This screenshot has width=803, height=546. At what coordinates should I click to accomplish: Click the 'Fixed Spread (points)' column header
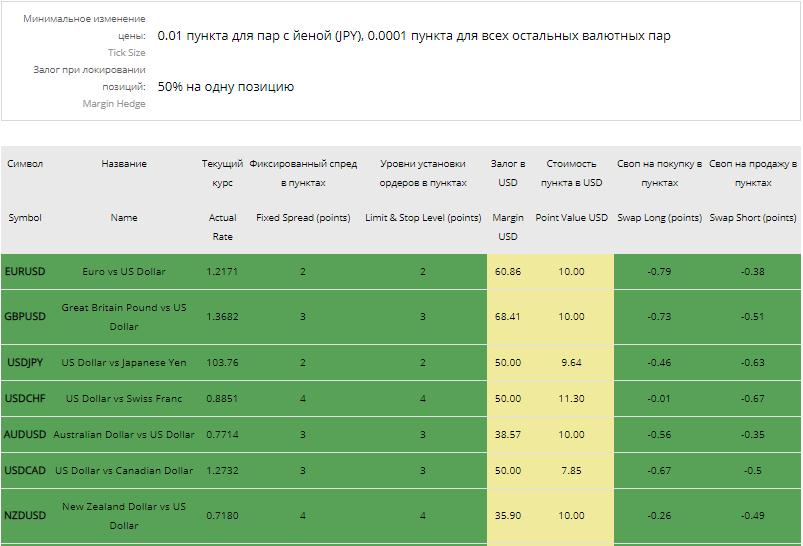303,218
